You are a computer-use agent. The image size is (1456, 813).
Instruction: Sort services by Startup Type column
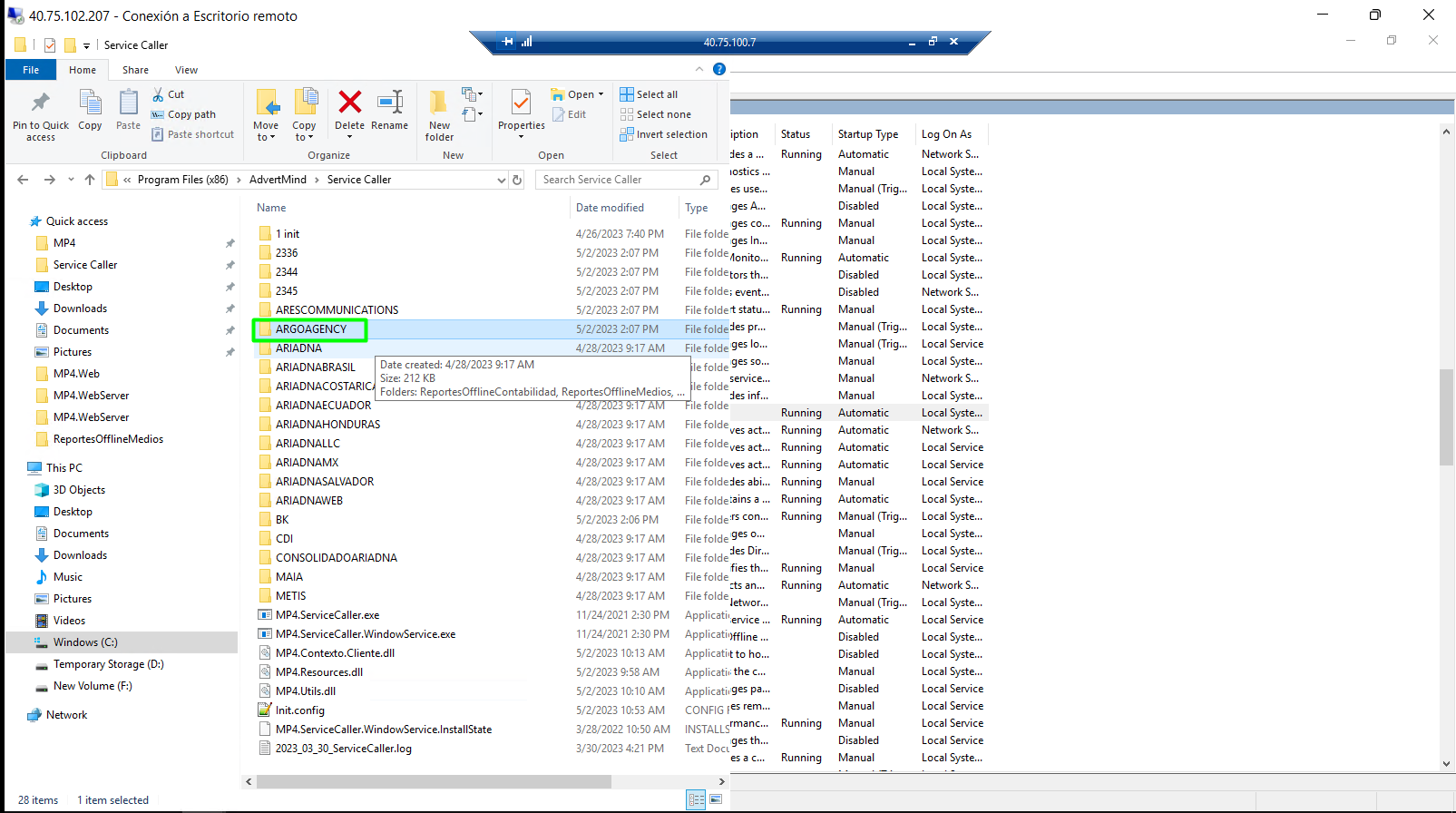868,134
